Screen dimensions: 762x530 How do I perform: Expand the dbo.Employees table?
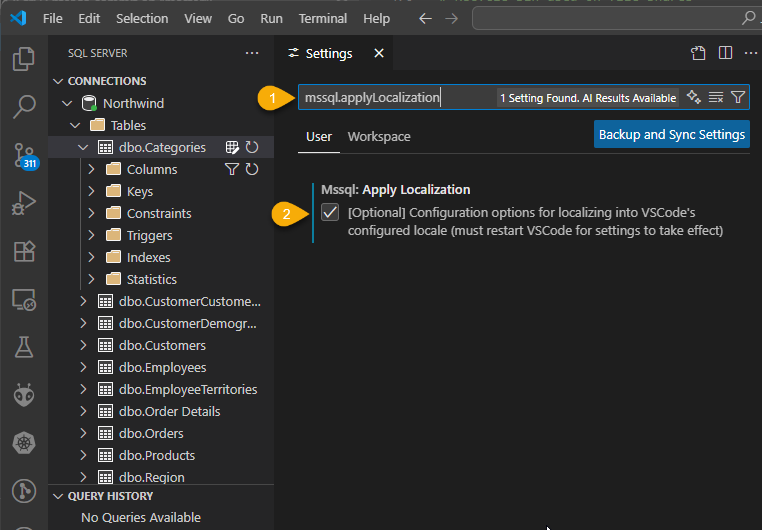coord(84,367)
